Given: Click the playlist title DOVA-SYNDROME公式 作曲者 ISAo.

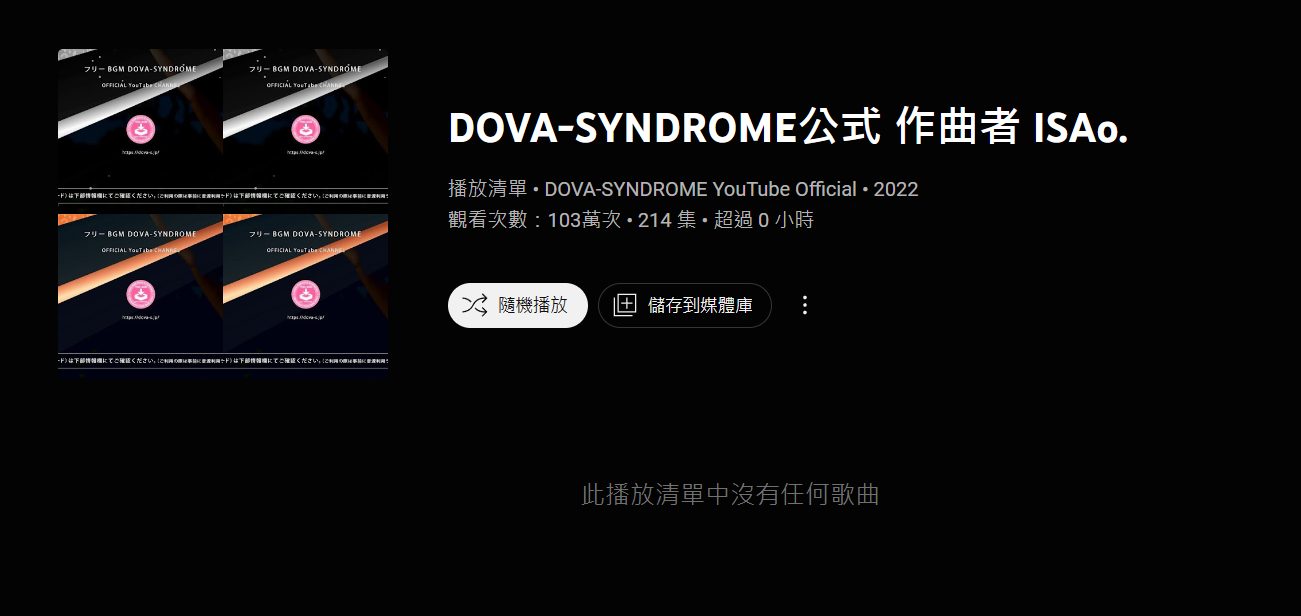Looking at the screenshot, I should click(788, 128).
